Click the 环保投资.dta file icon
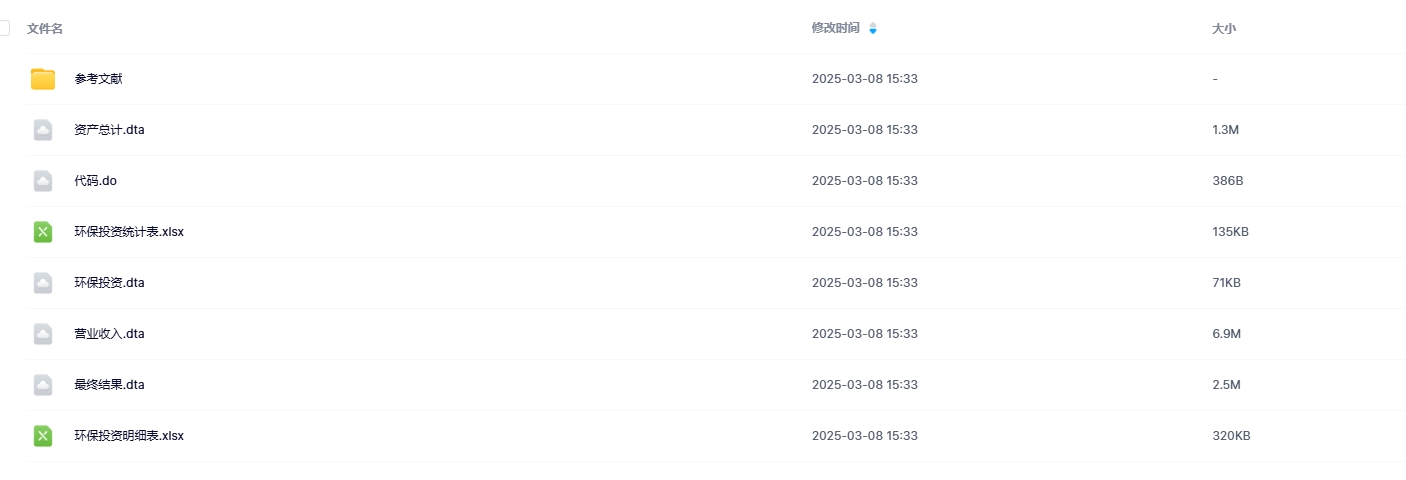Viewport: 1406px width, 480px height. coord(42,283)
